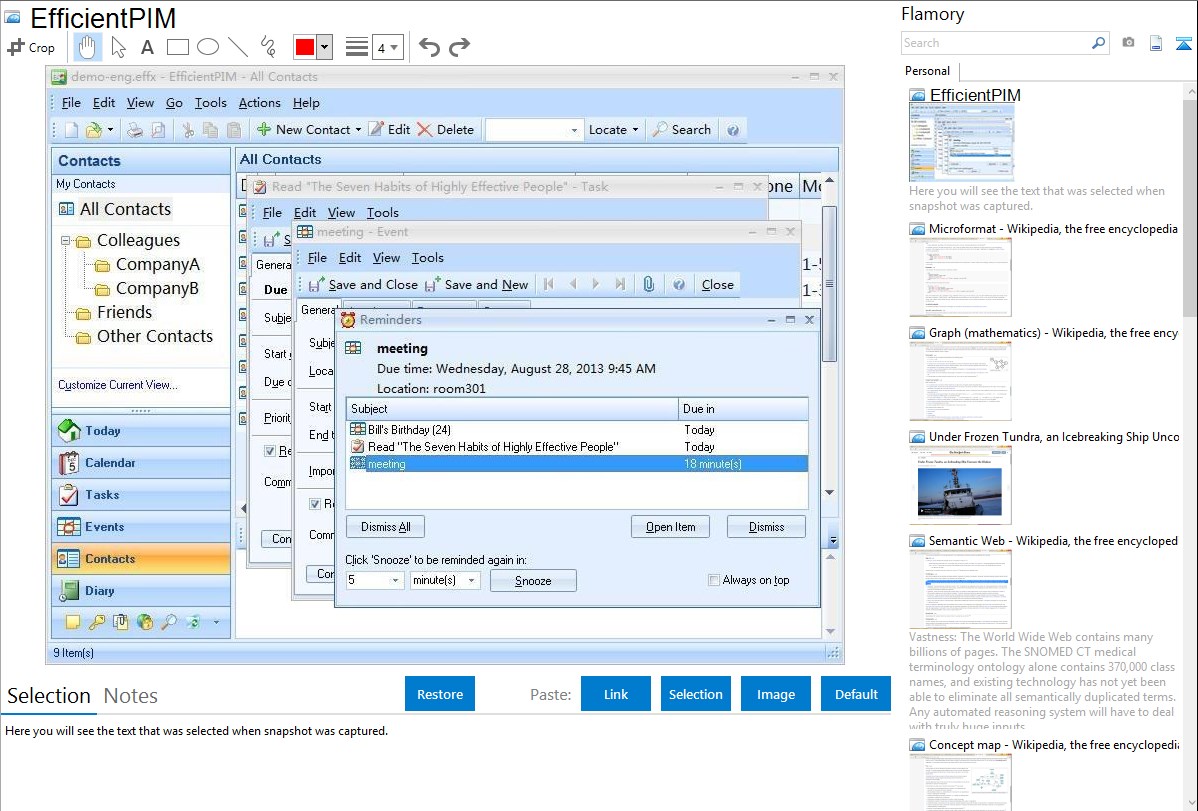This screenshot has width=1198, height=811.
Task: Open the Personal tab
Action: click(927, 71)
